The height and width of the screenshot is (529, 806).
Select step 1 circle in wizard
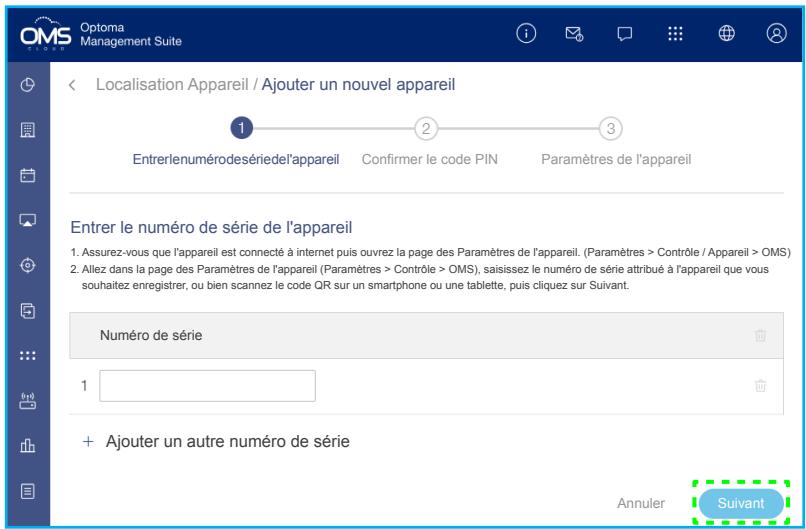pyautogui.click(x=242, y=128)
